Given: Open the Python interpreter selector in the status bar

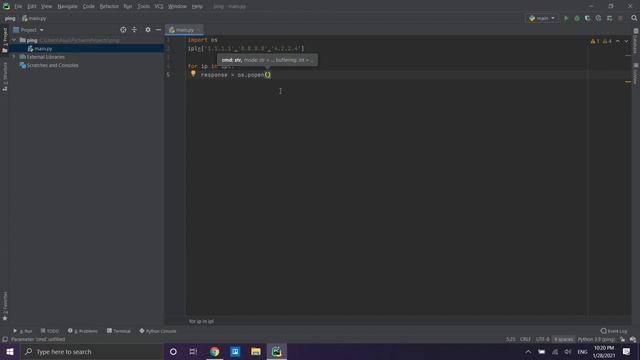Looking at the screenshot, I should click(596, 340).
